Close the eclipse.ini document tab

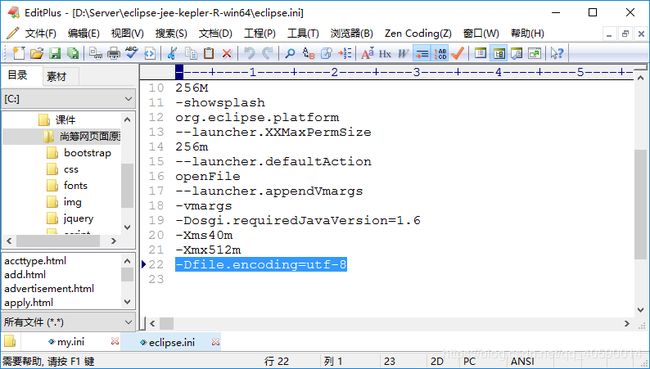click(x=216, y=342)
